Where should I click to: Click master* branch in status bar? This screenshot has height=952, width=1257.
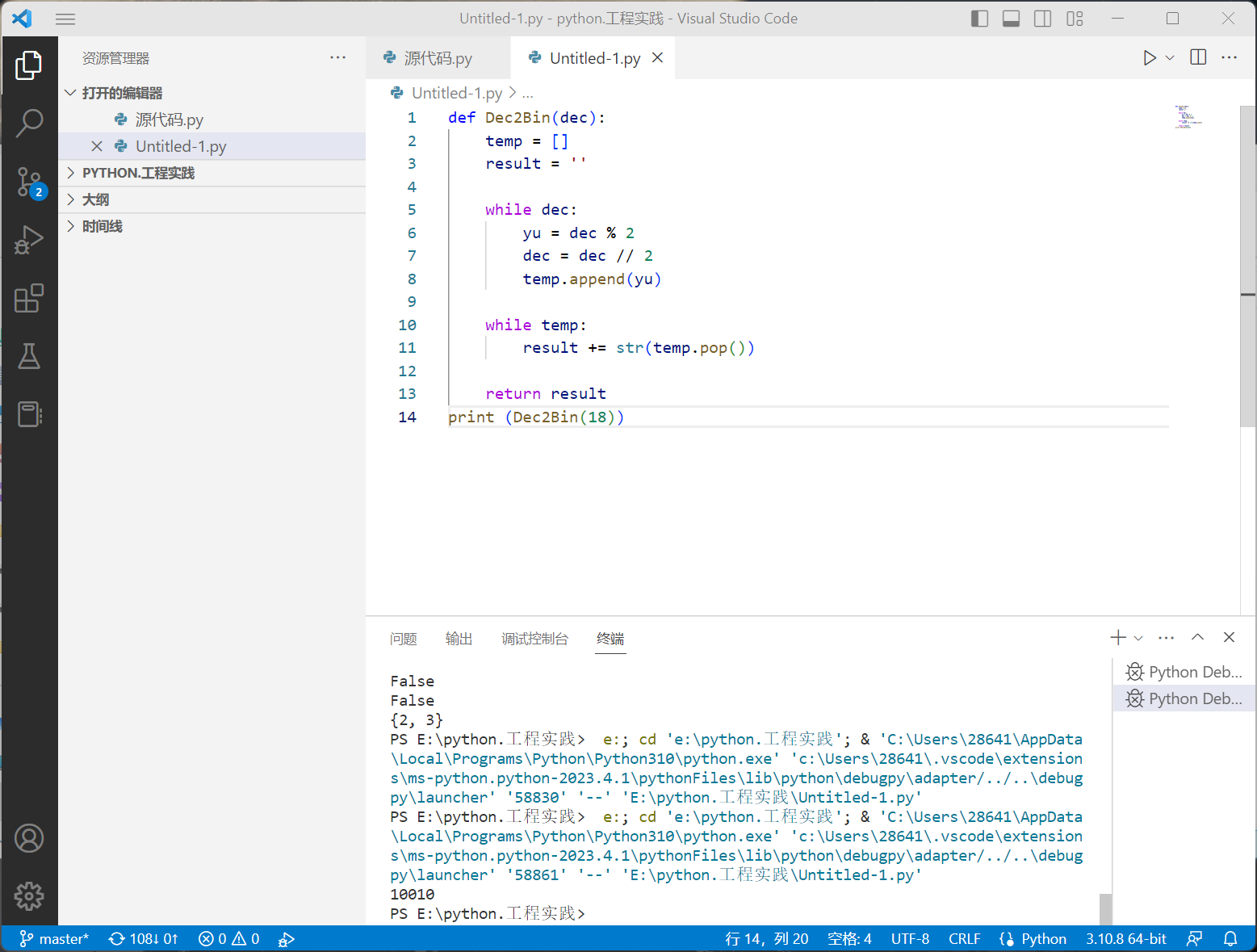click(x=54, y=939)
